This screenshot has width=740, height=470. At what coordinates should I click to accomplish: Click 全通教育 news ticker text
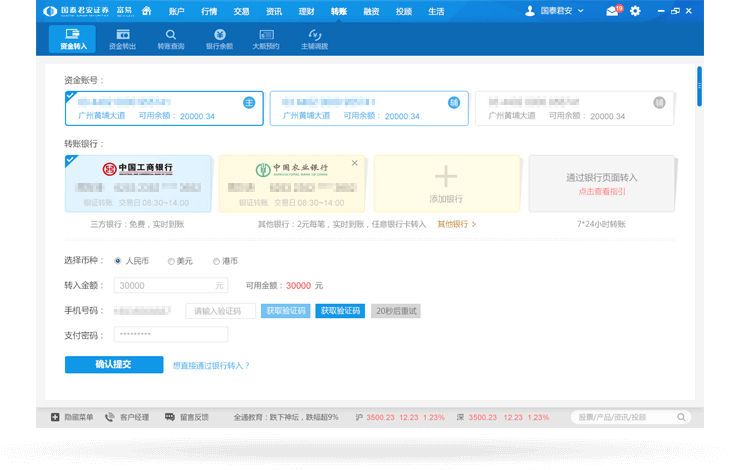286,417
